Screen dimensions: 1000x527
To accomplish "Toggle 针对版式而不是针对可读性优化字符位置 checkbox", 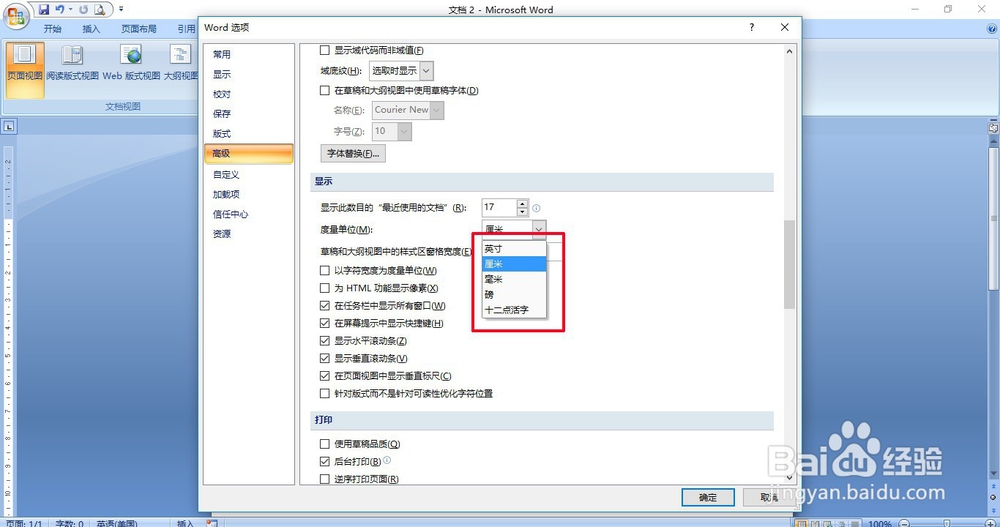I will pyautogui.click(x=325, y=393).
